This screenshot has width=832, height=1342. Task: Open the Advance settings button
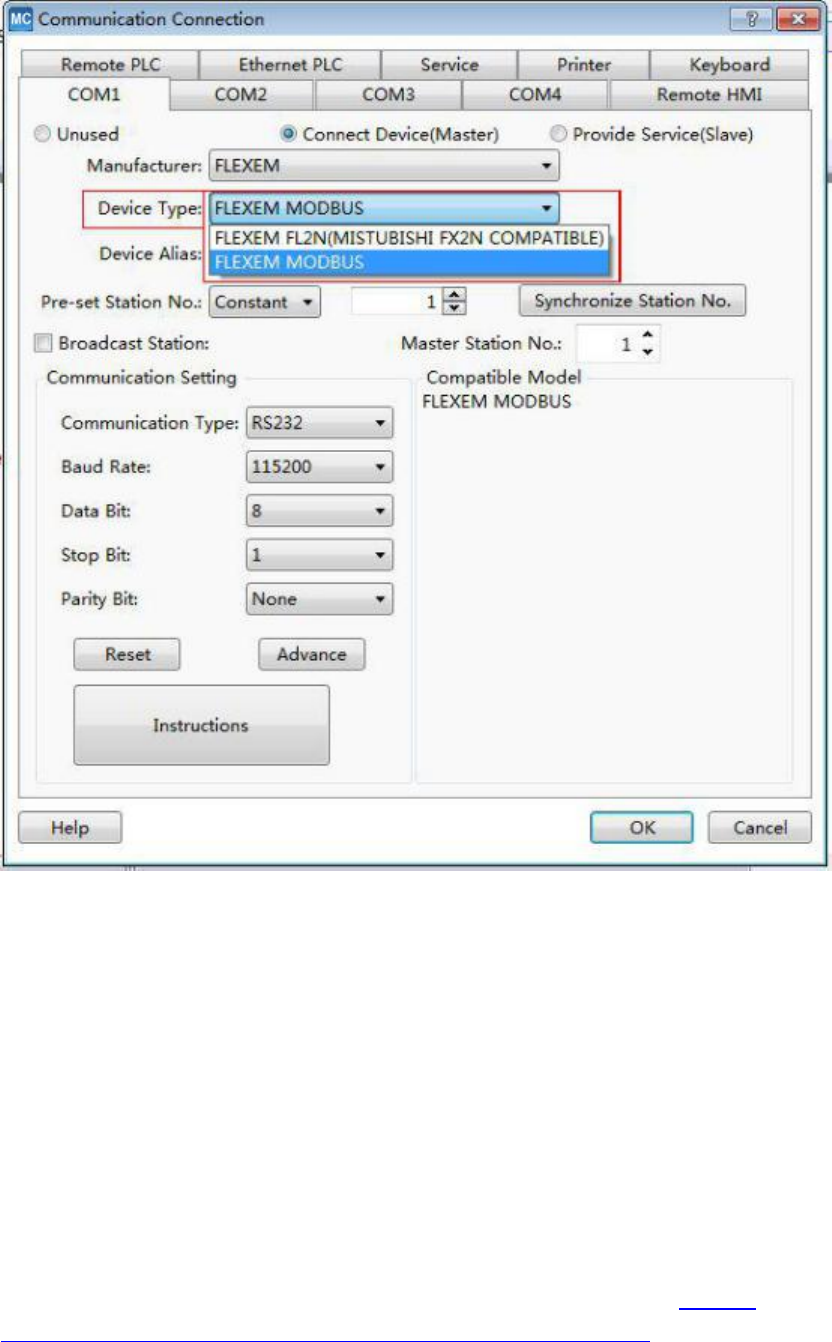tap(312, 655)
